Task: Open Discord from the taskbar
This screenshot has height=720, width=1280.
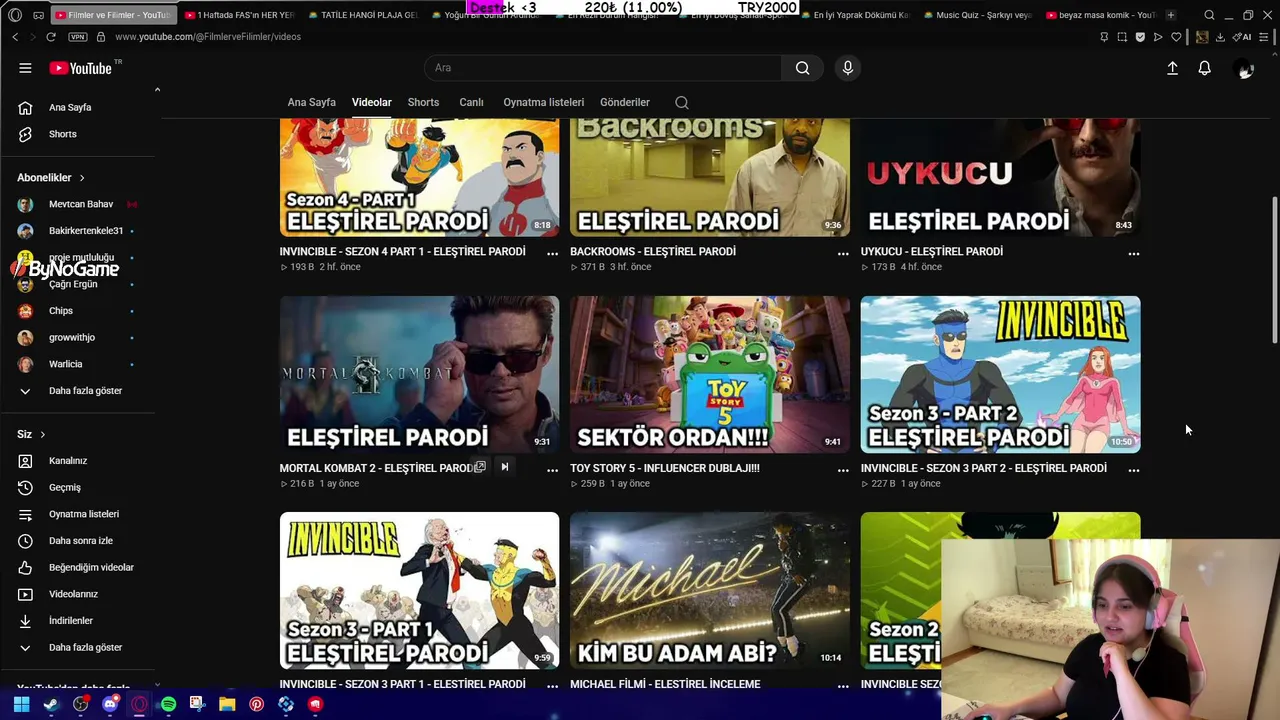Action: [x=110, y=704]
